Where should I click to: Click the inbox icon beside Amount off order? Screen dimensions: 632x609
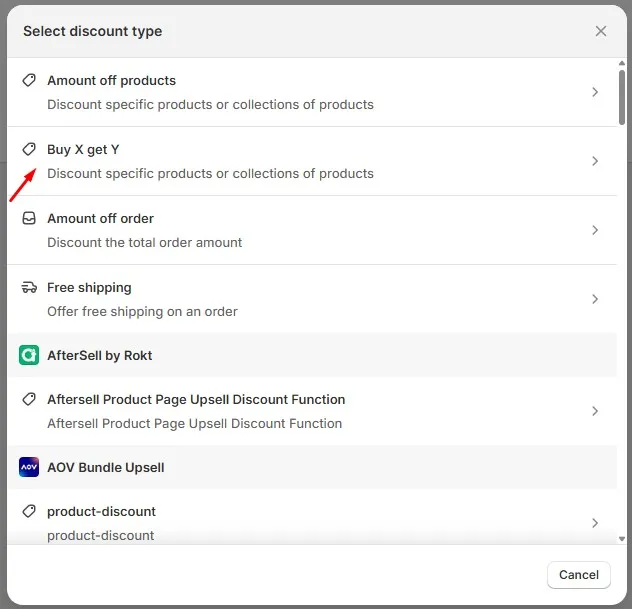tap(29, 218)
